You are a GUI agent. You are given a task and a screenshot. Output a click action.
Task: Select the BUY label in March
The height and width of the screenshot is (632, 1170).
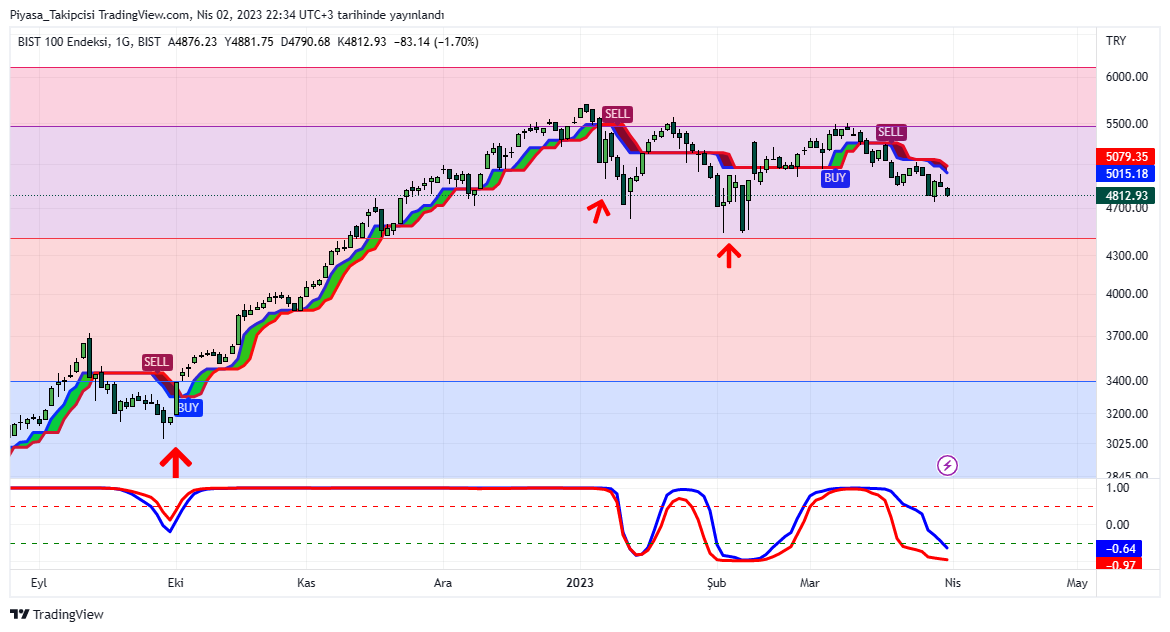835,178
